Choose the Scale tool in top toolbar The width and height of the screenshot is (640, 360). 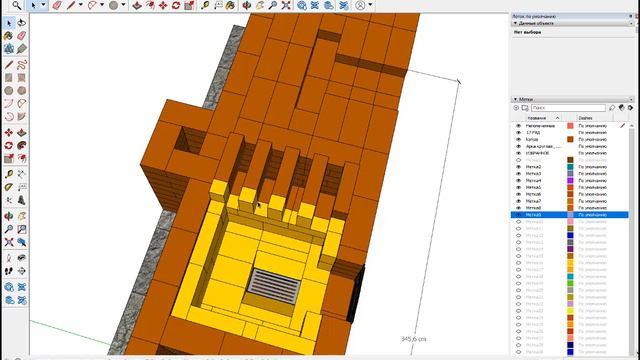189,5
